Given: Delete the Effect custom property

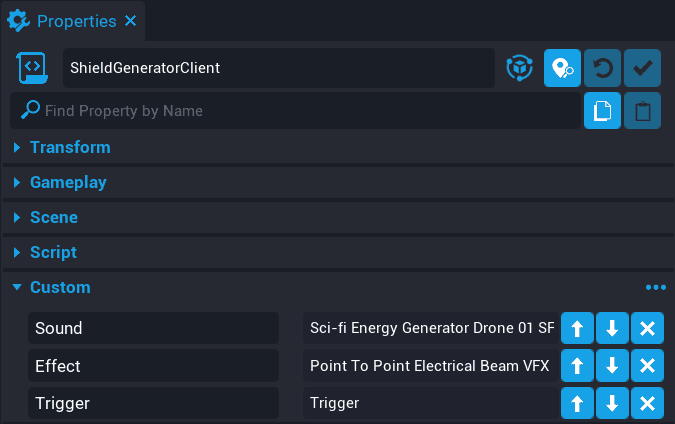Looking at the screenshot, I should click(647, 366).
